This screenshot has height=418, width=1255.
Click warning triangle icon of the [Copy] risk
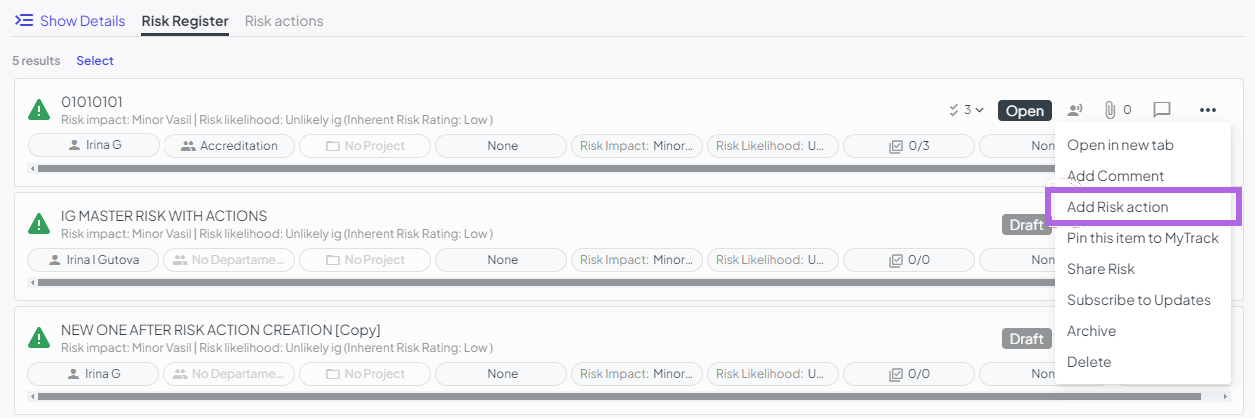pyautogui.click(x=39, y=337)
